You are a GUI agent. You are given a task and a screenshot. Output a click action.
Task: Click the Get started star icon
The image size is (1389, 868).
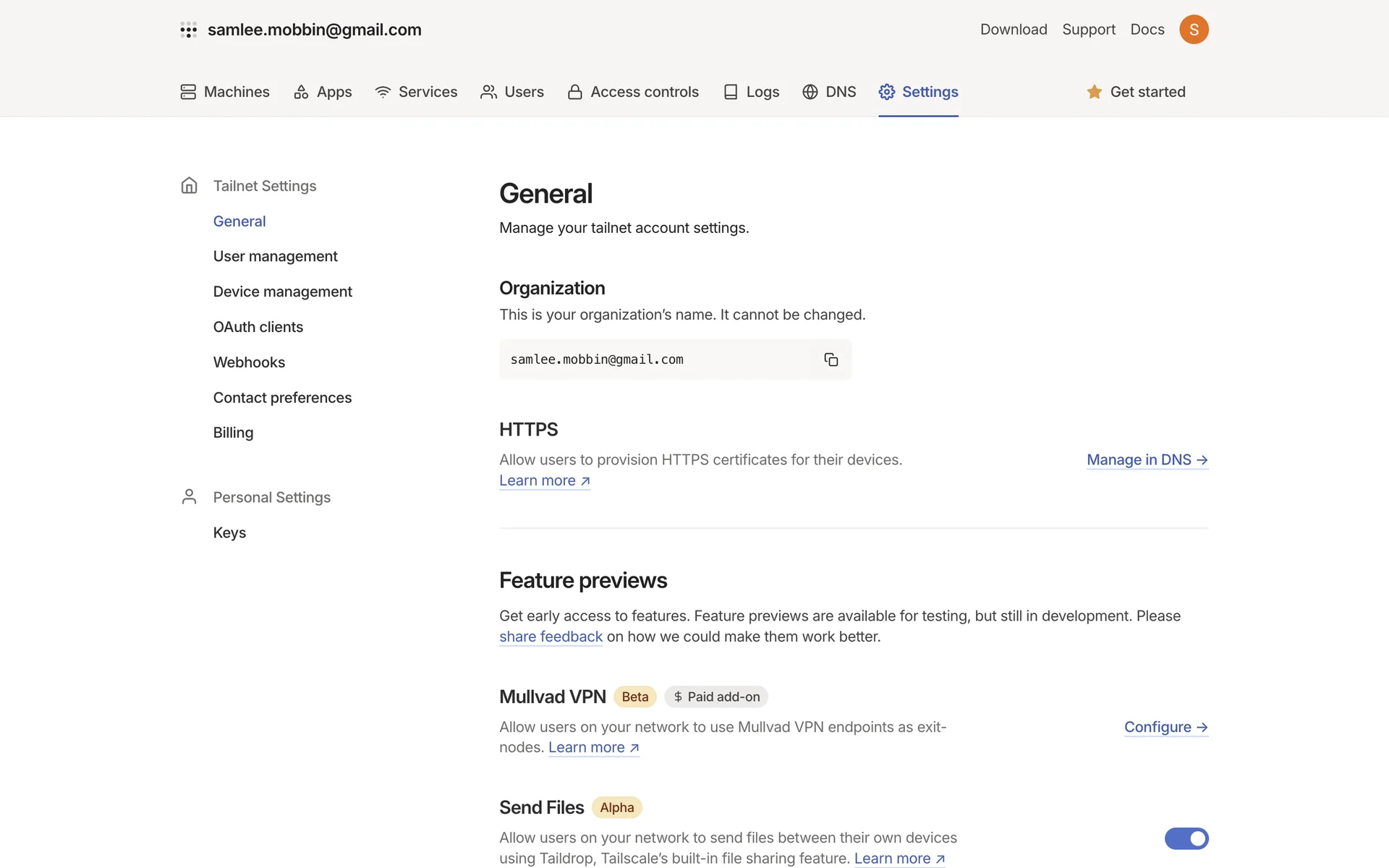coord(1094,92)
